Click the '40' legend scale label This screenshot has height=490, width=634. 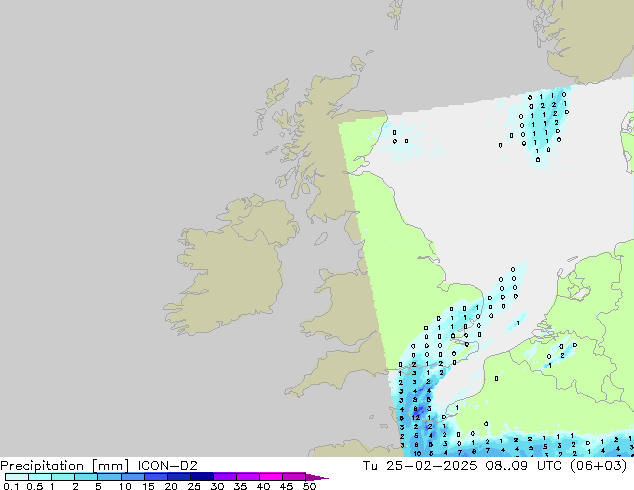[x=263, y=486]
